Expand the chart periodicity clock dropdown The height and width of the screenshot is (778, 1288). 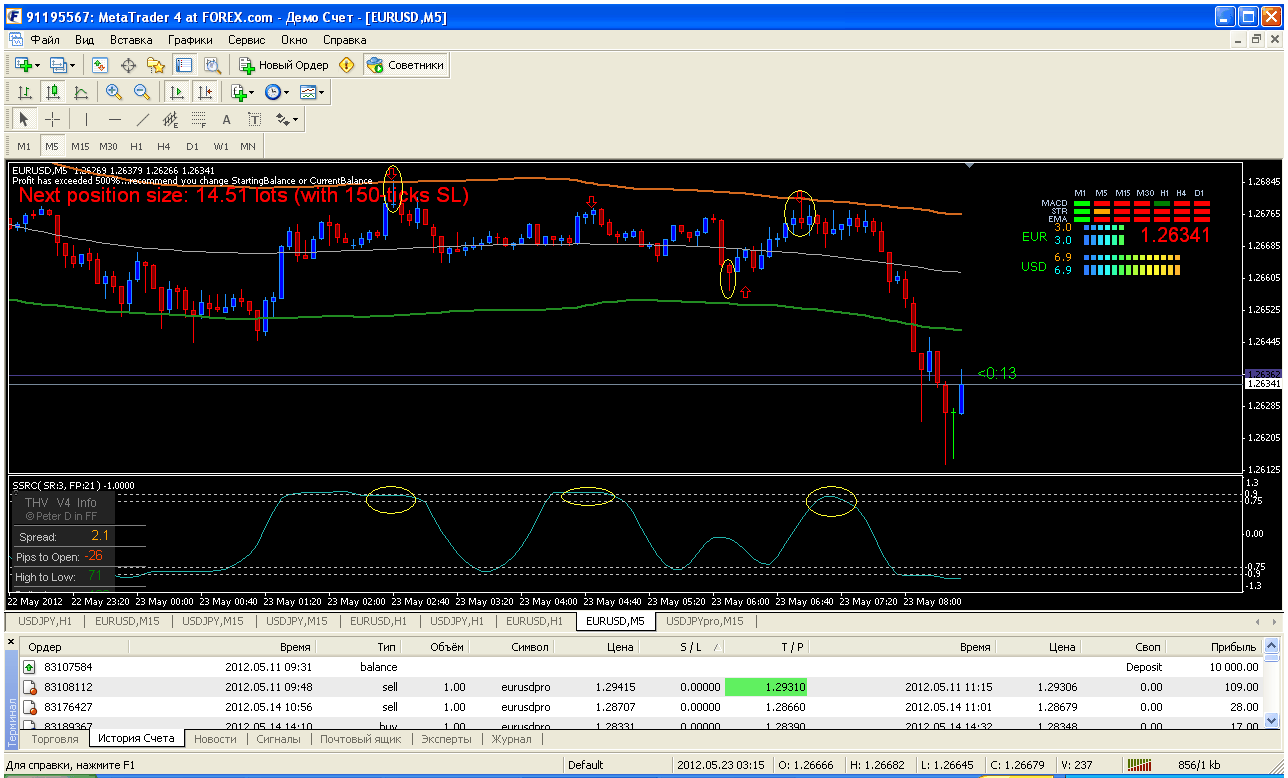[277, 92]
